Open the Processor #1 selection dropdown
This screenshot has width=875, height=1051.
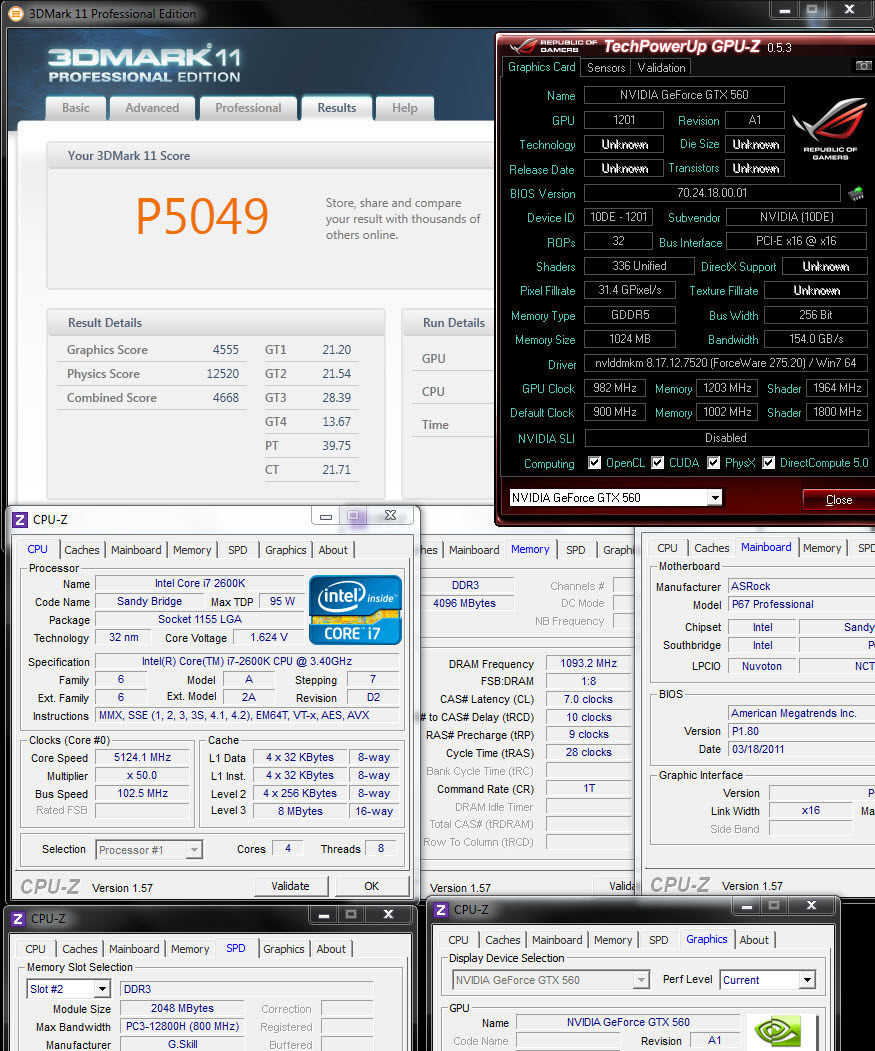click(194, 850)
